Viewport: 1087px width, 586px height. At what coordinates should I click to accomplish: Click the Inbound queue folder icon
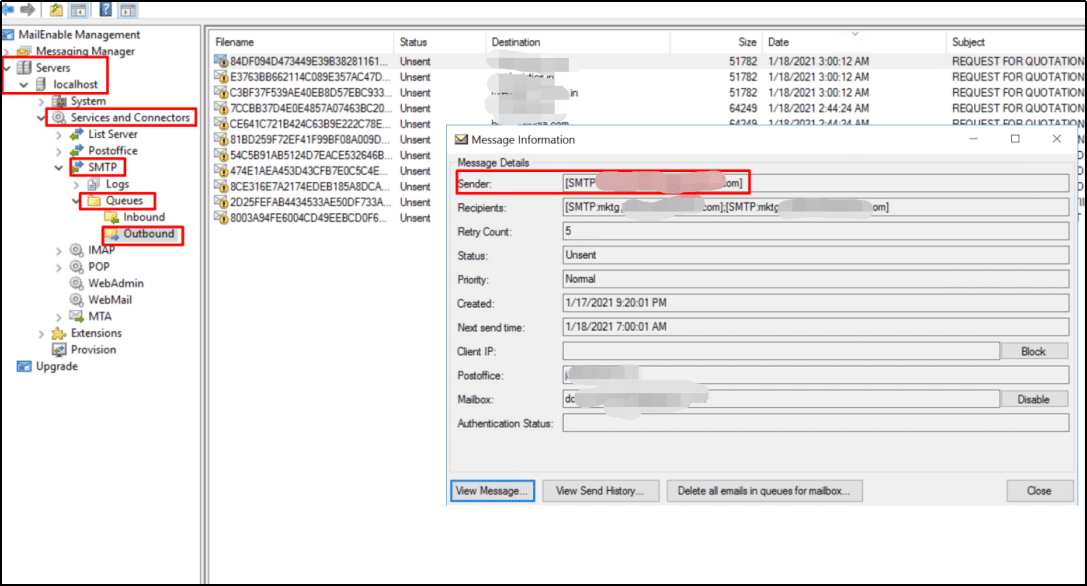click(112, 218)
